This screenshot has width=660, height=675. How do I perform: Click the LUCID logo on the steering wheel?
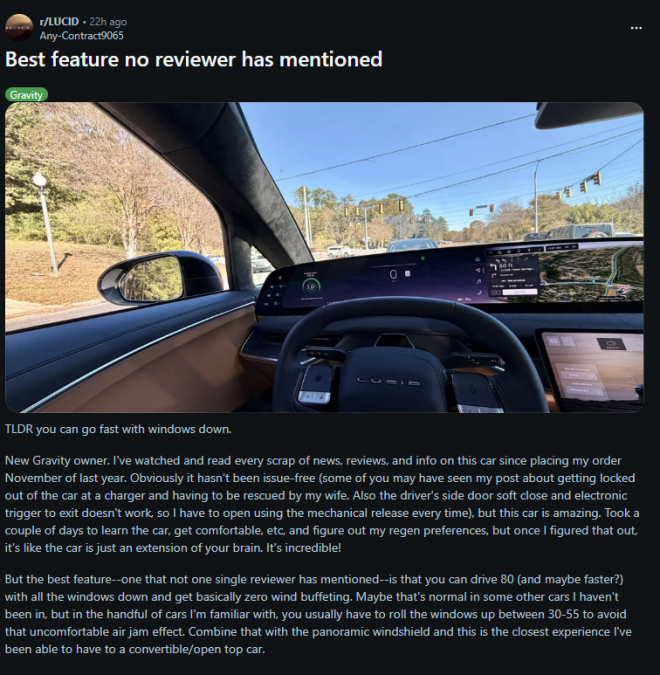[388, 381]
